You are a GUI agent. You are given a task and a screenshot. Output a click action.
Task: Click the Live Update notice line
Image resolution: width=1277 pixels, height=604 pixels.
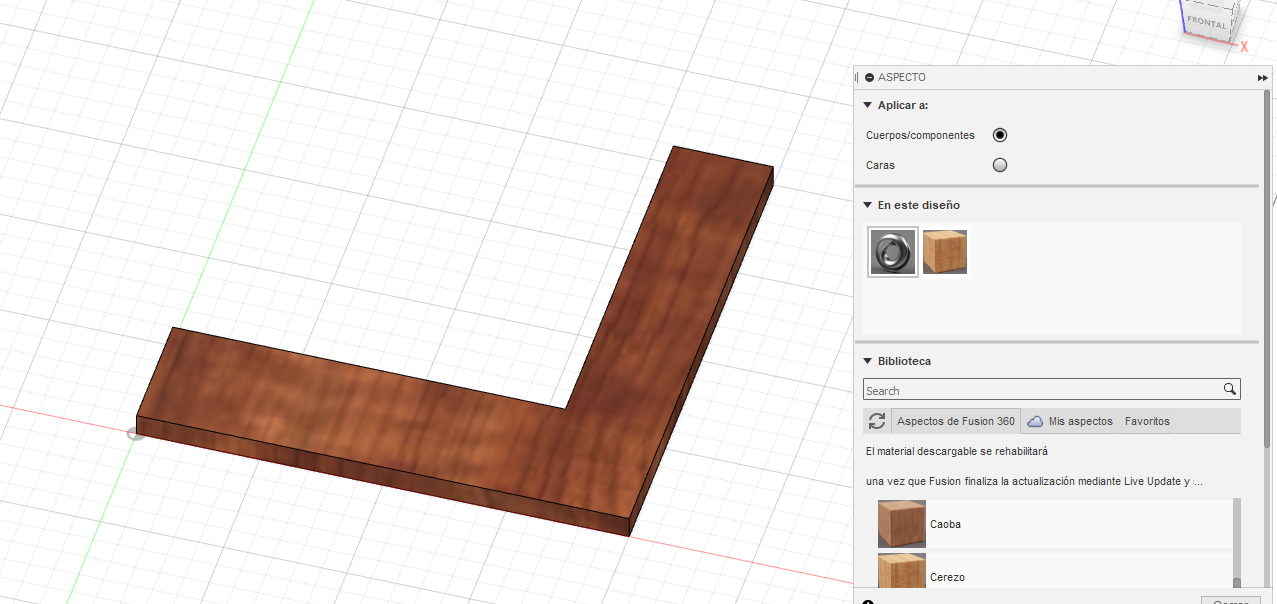coord(1034,481)
